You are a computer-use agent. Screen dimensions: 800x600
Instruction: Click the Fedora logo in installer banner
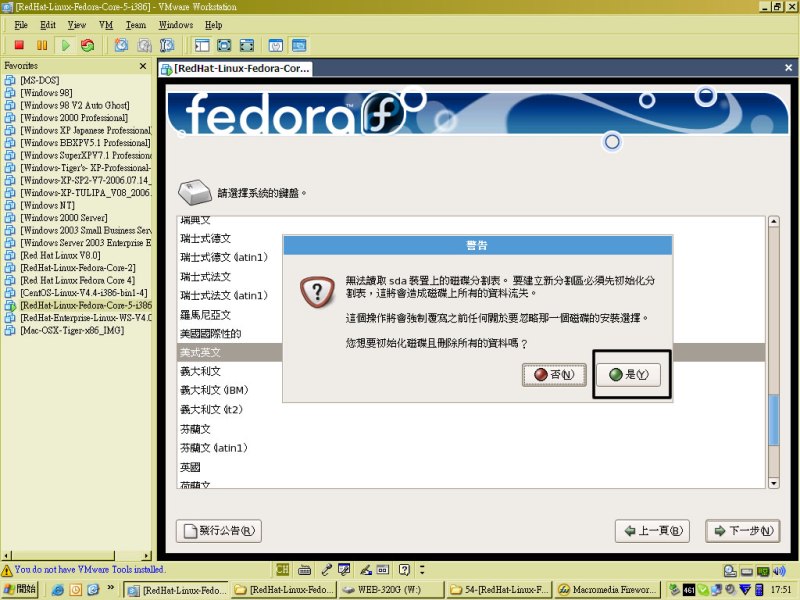pyautogui.click(x=384, y=113)
